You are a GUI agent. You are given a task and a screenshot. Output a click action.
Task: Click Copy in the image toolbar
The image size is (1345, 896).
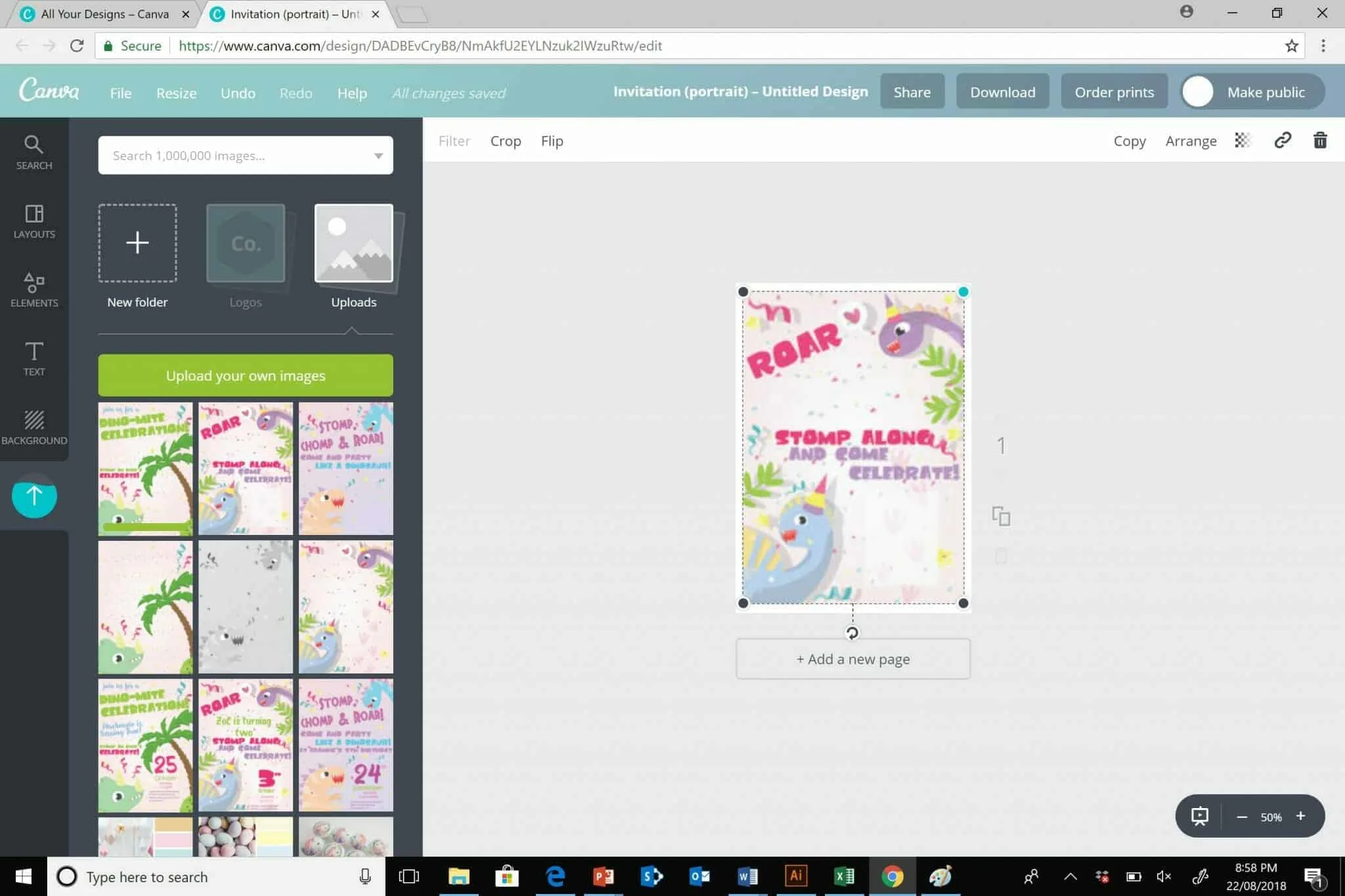1129,141
